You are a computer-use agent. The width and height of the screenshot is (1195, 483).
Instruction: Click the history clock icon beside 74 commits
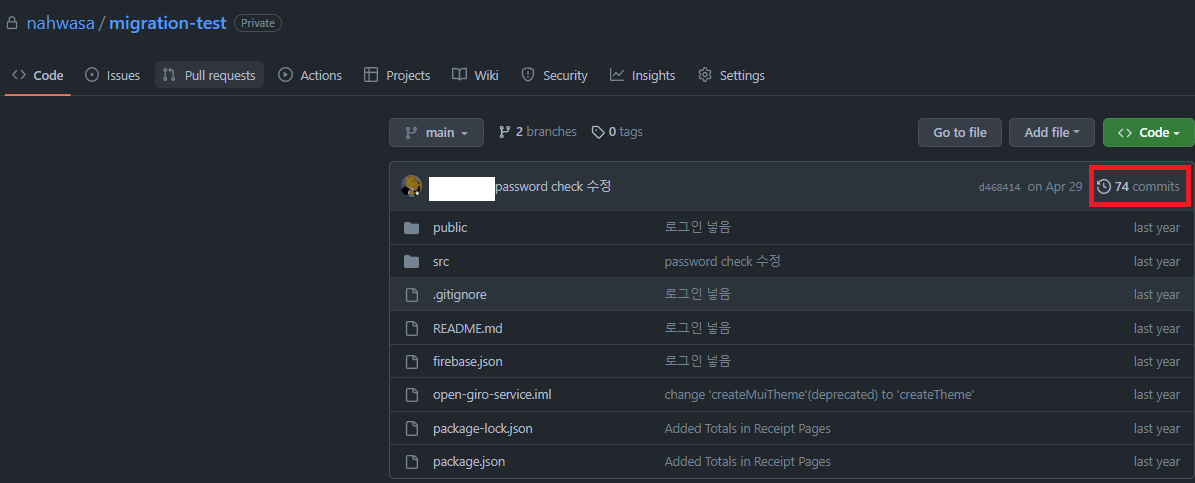[x=1104, y=187]
